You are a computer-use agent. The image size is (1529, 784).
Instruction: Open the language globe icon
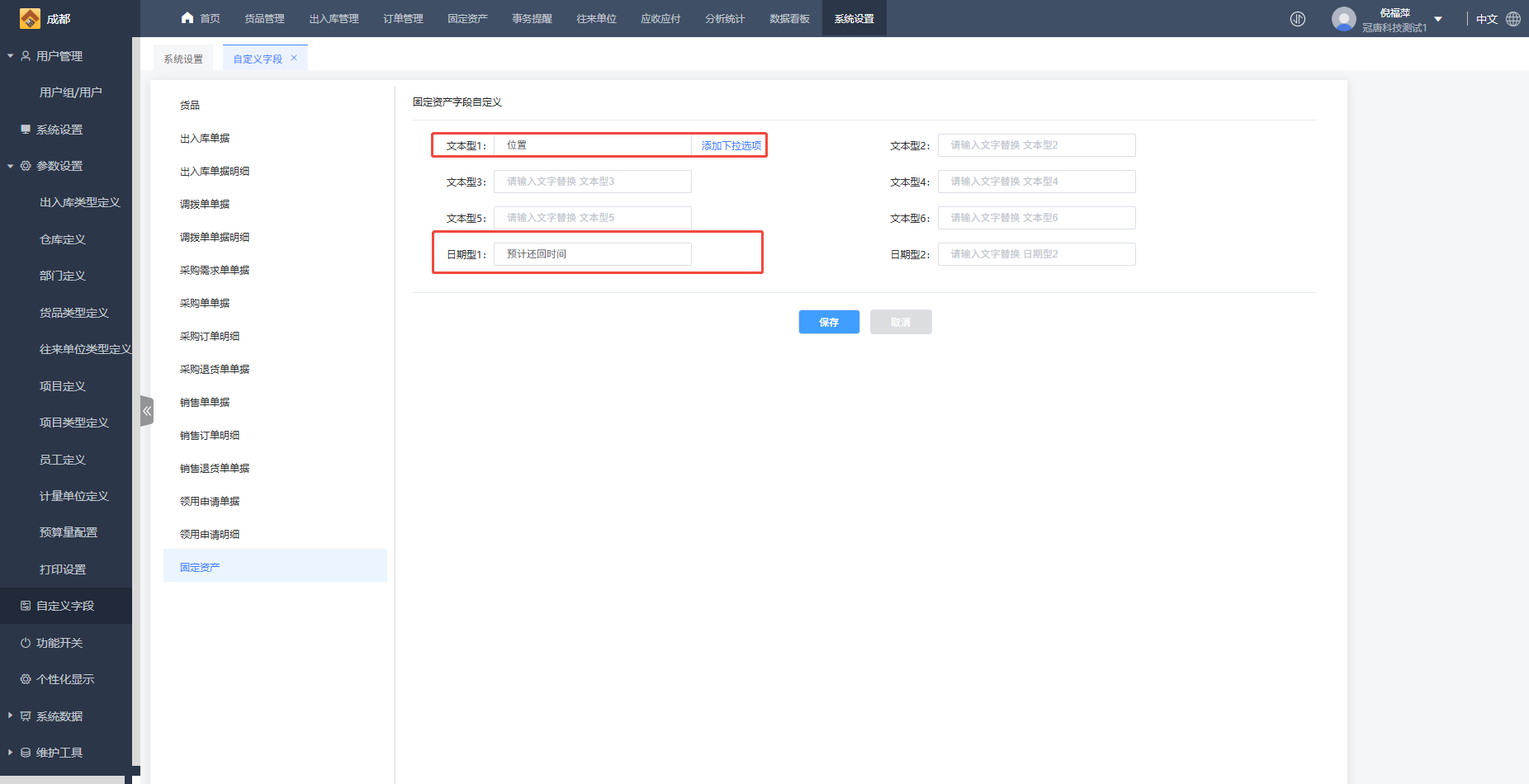click(x=1513, y=19)
